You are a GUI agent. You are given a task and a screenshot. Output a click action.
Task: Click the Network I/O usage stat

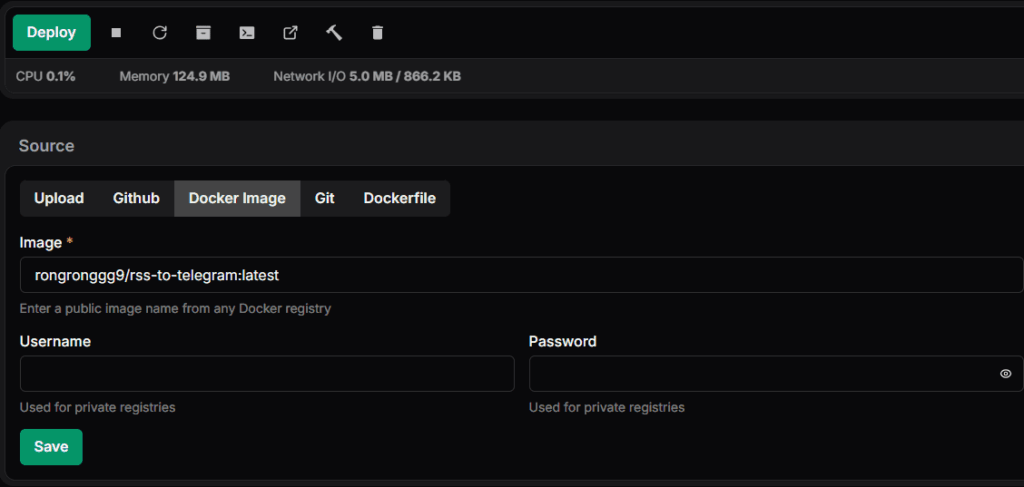[366, 76]
